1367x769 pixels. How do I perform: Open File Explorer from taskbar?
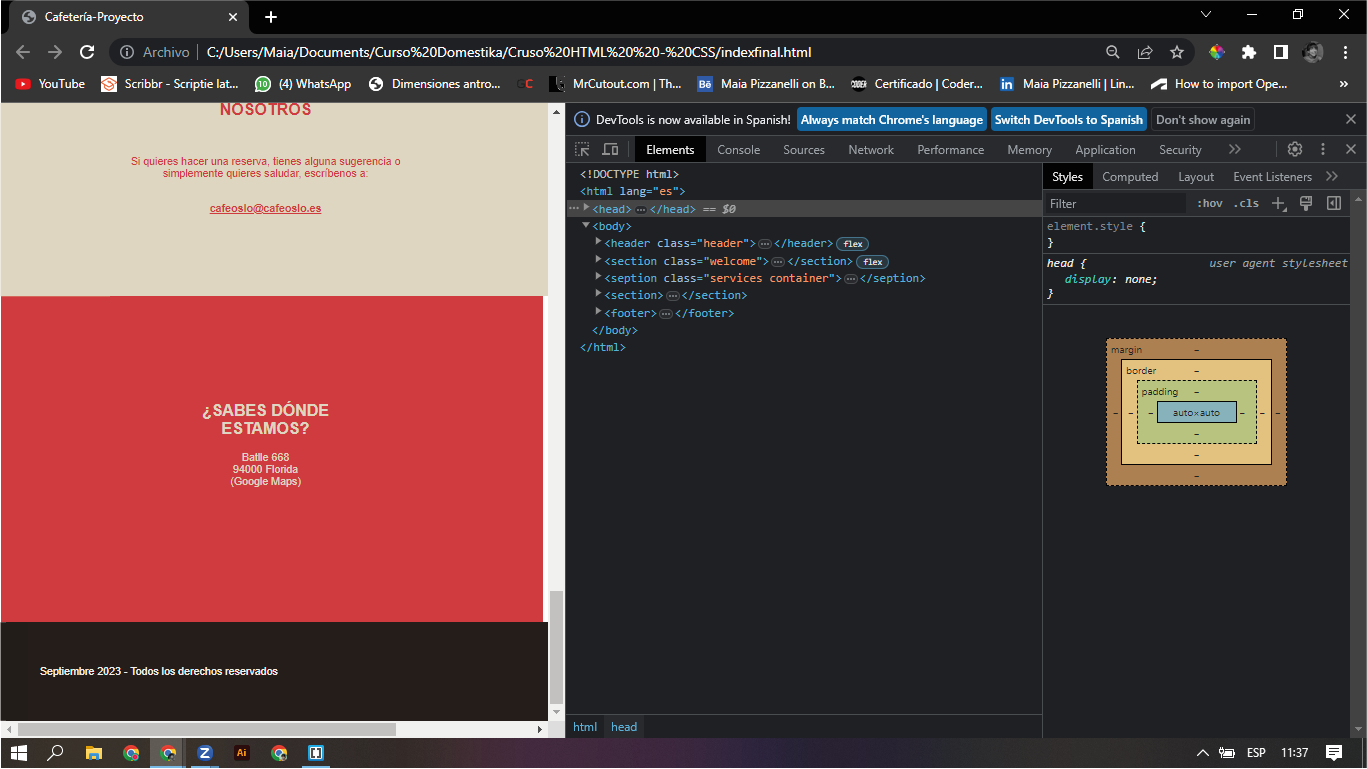pos(94,753)
